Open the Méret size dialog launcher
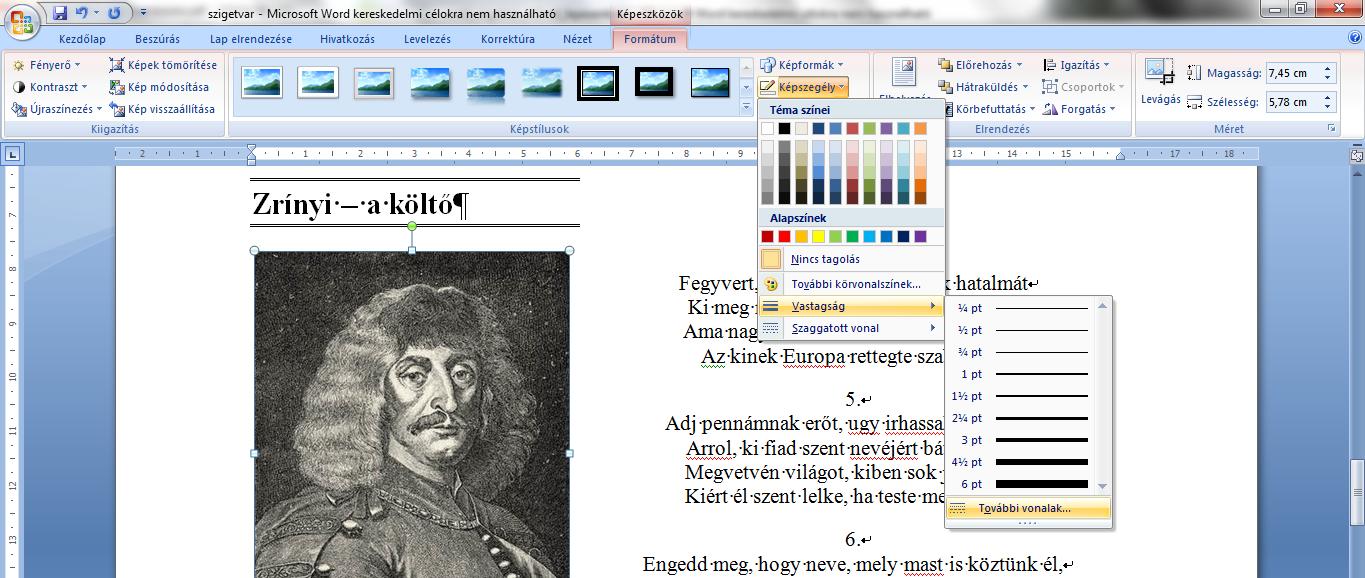This screenshot has height=578, width=1365. [x=1331, y=129]
